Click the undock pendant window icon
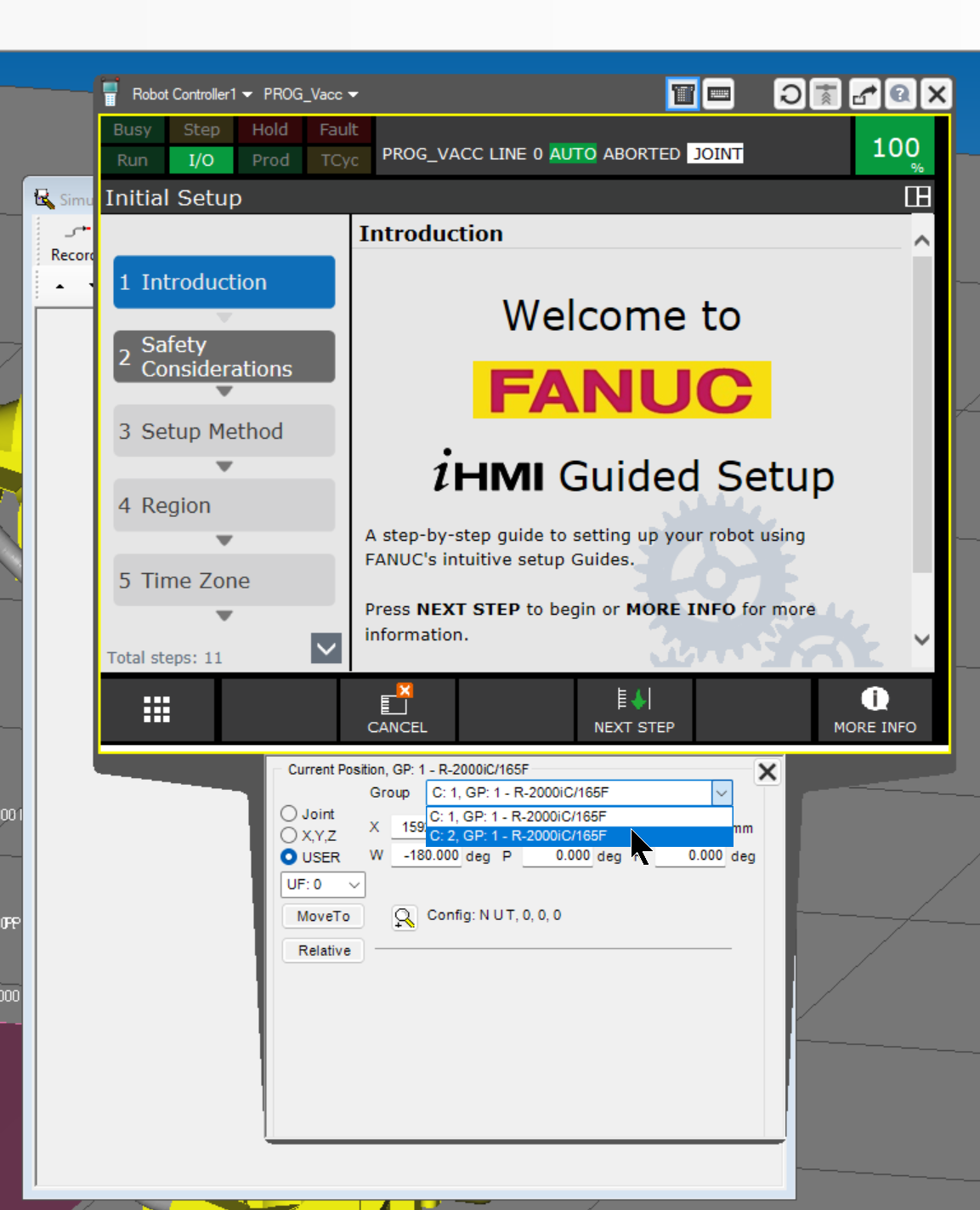Screen dimensions: 980x1210 (x=864, y=94)
